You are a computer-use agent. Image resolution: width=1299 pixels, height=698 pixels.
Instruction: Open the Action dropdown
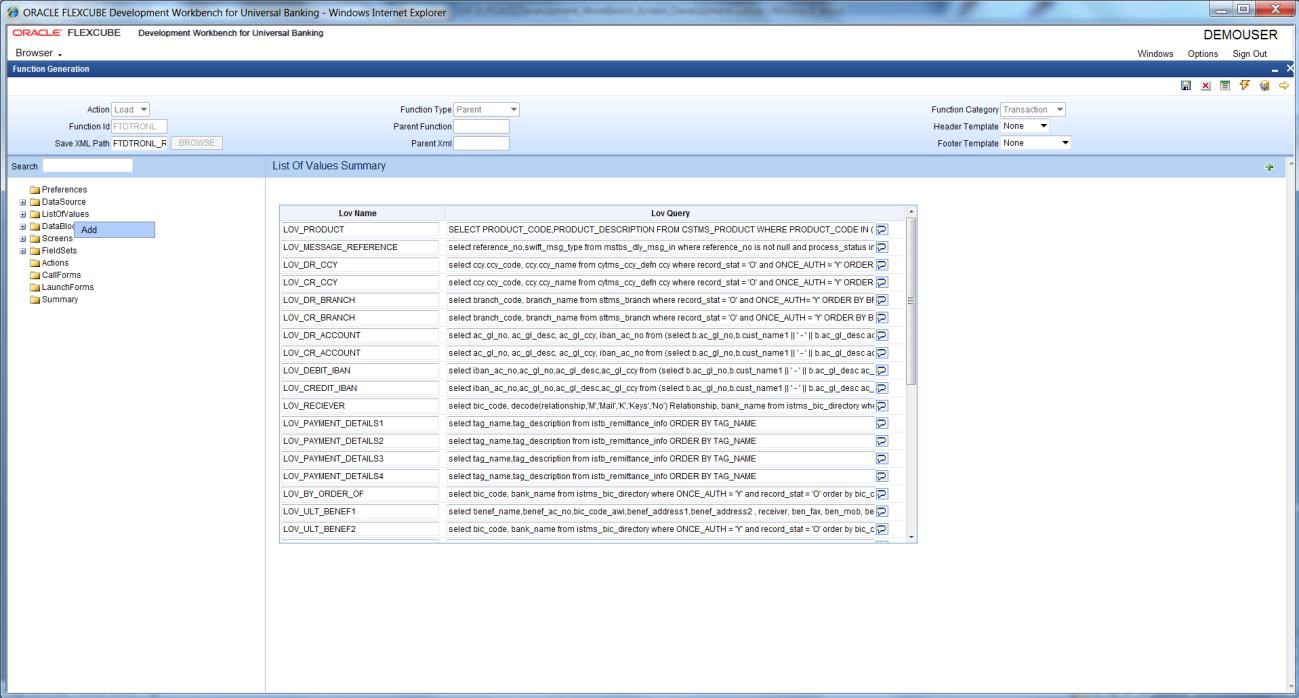pyautogui.click(x=131, y=109)
